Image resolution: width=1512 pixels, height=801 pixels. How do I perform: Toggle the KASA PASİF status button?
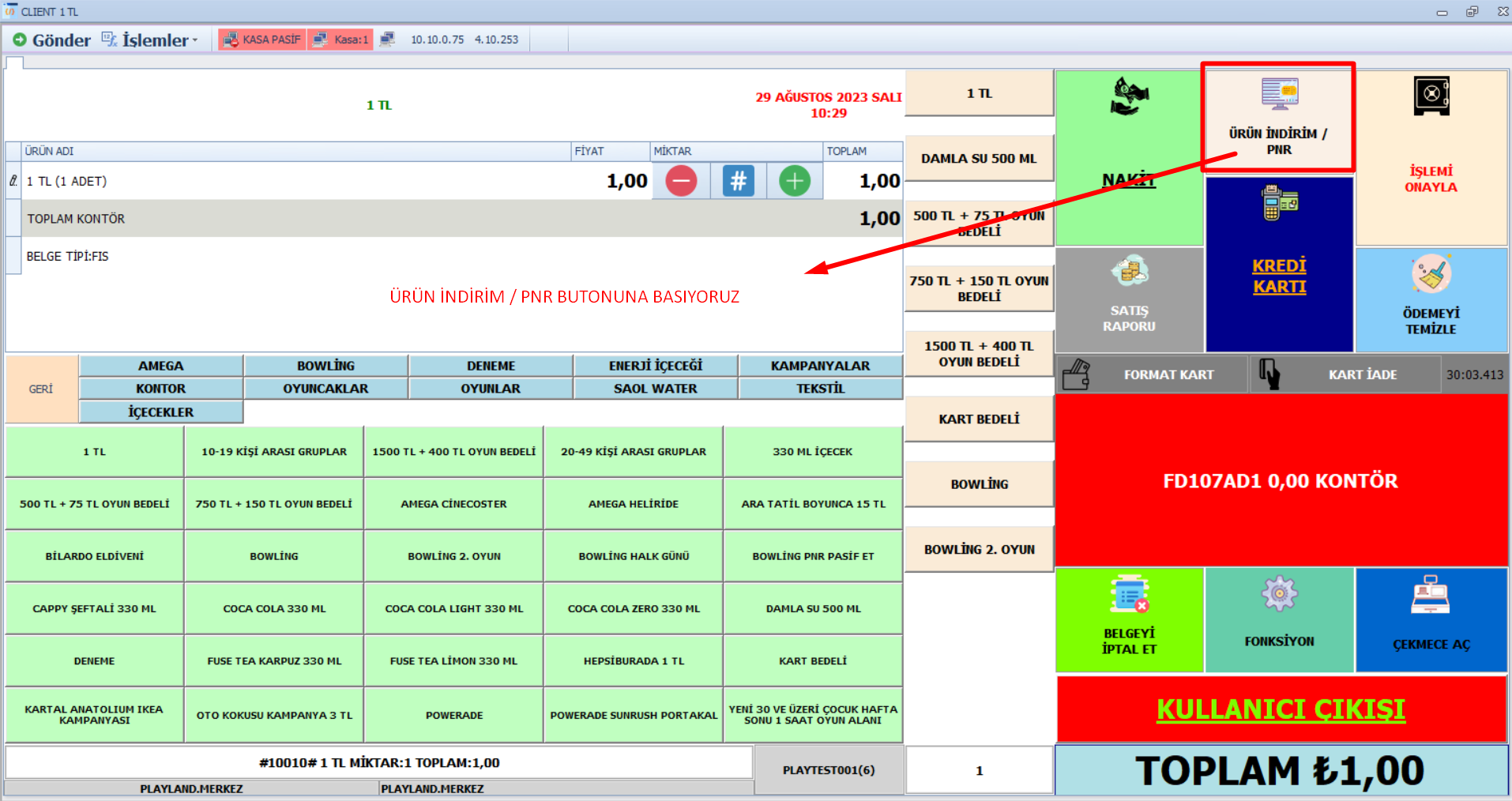click(262, 39)
